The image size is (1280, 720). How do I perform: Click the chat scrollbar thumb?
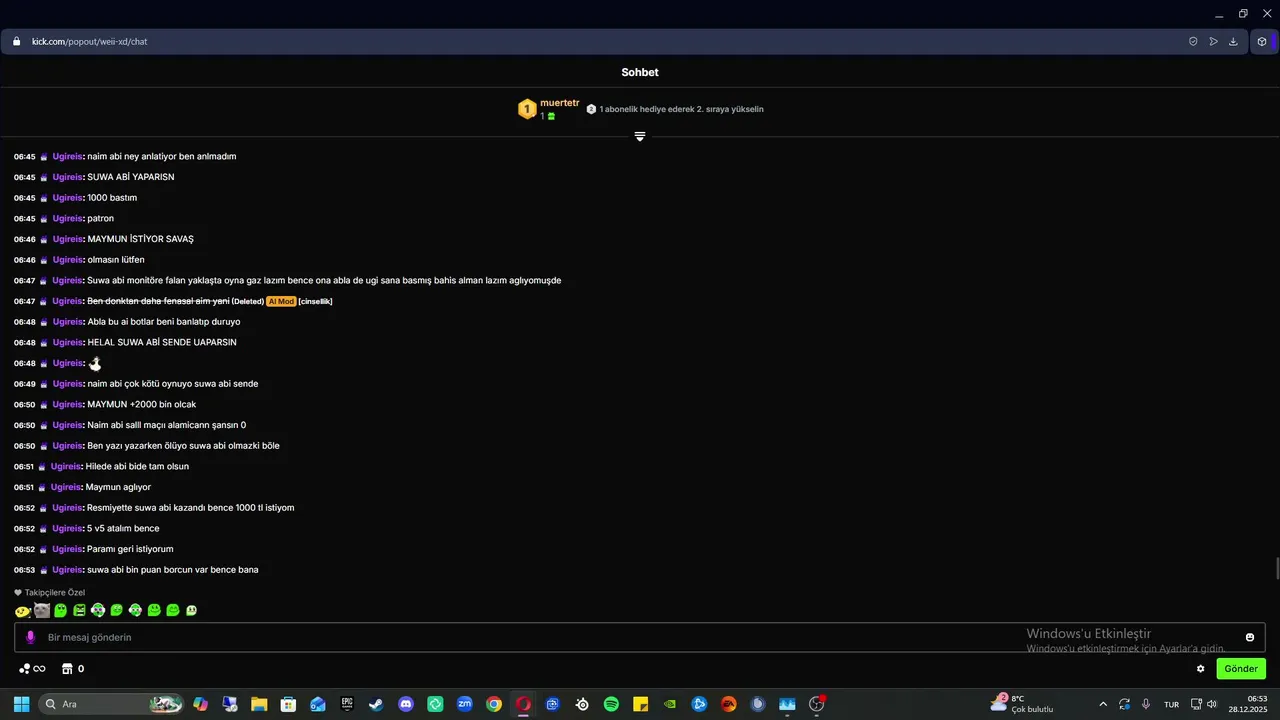coord(1276,569)
